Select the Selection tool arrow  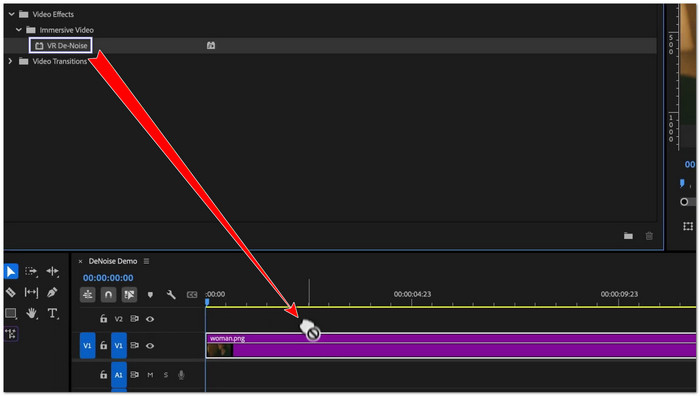[11, 271]
